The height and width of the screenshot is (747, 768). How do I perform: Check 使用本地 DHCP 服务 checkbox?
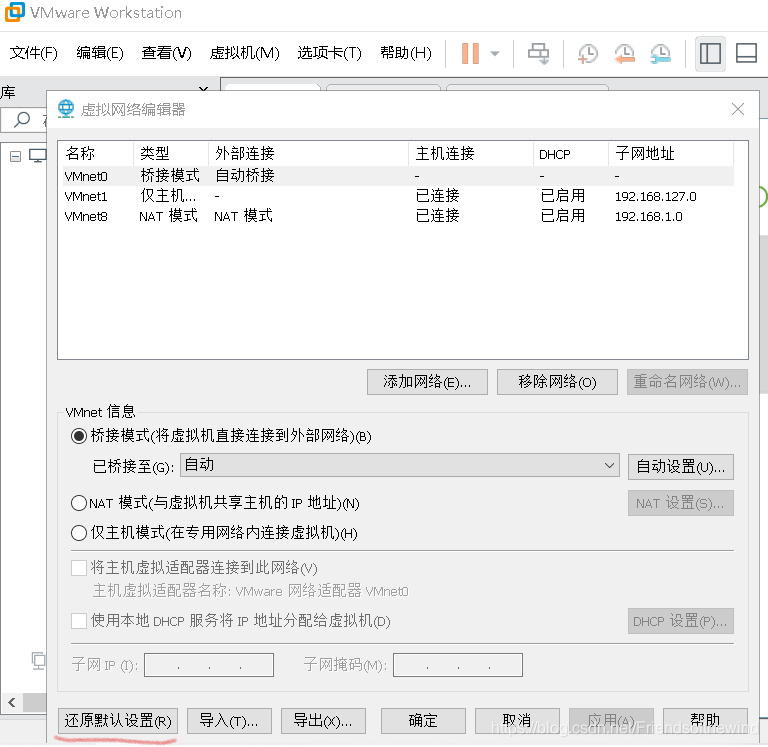[x=79, y=621]
